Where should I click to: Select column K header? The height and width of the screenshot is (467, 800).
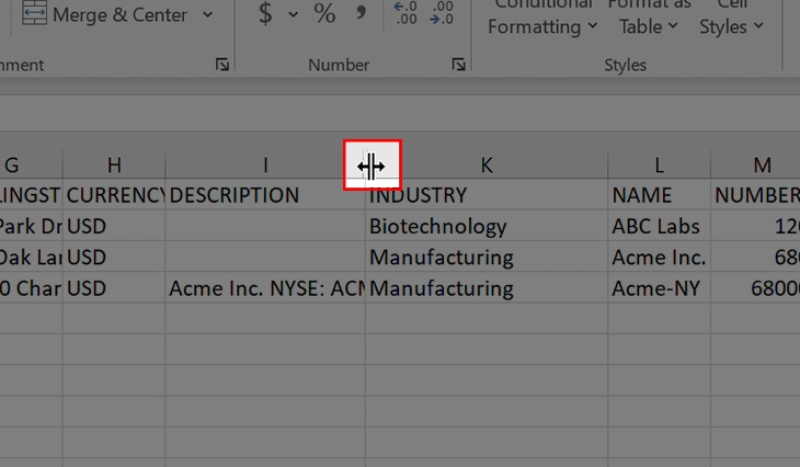pos(486,166)
